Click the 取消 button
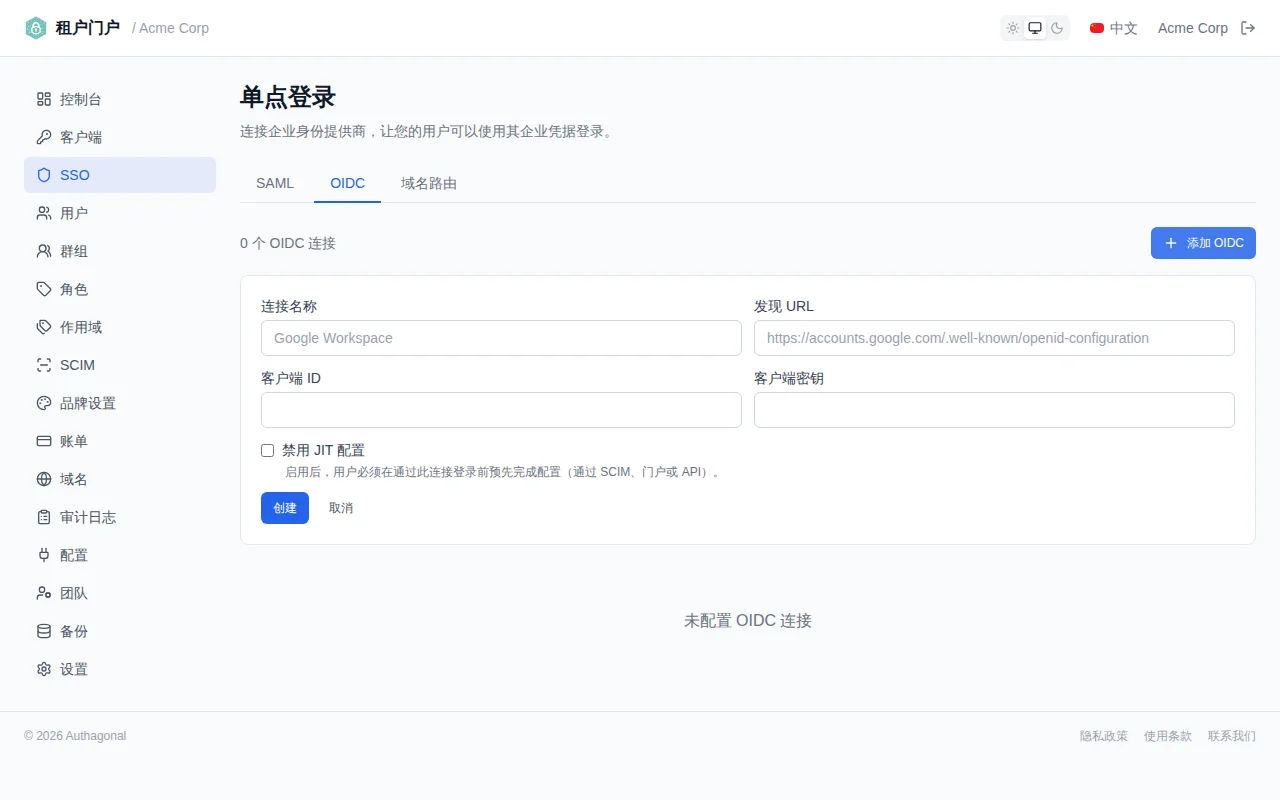 [341, 508]
